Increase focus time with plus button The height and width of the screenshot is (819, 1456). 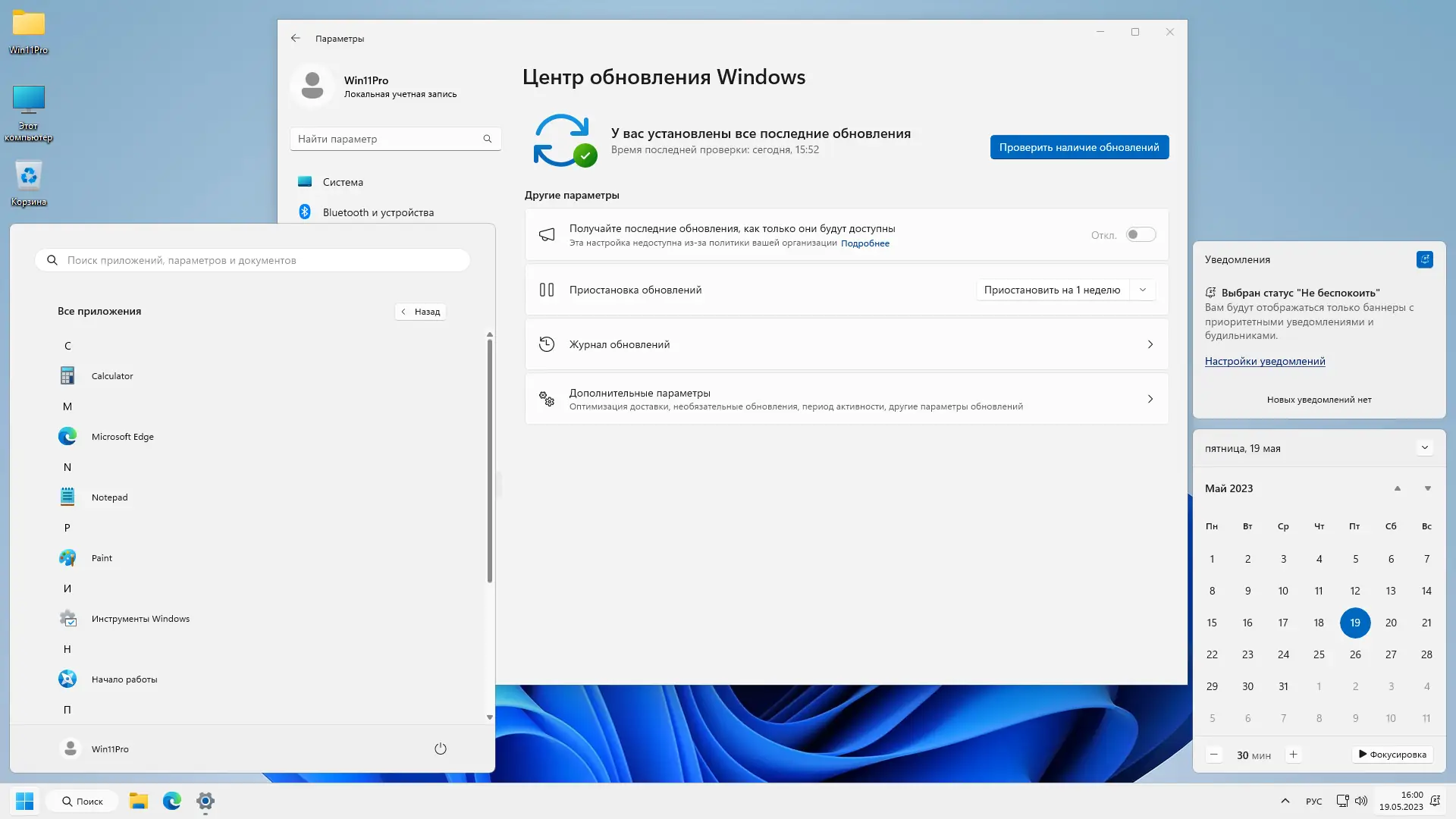pos(1293,755)
